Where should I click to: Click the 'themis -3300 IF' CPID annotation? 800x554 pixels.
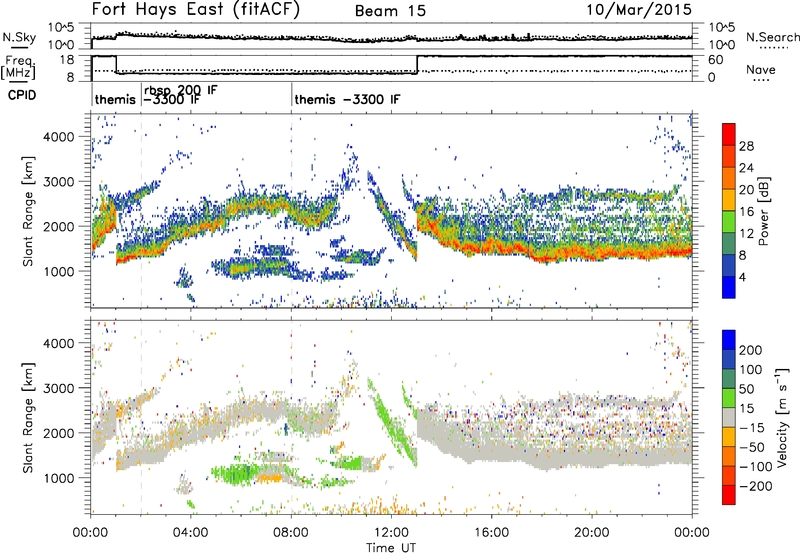(347, 99)
